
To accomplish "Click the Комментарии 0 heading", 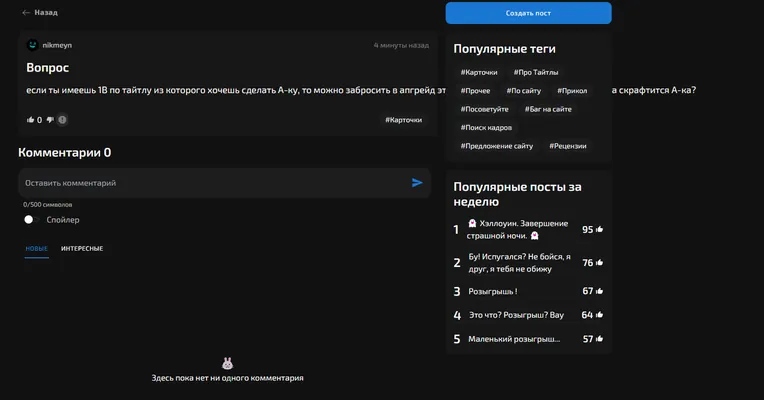I will click(64, 152).
